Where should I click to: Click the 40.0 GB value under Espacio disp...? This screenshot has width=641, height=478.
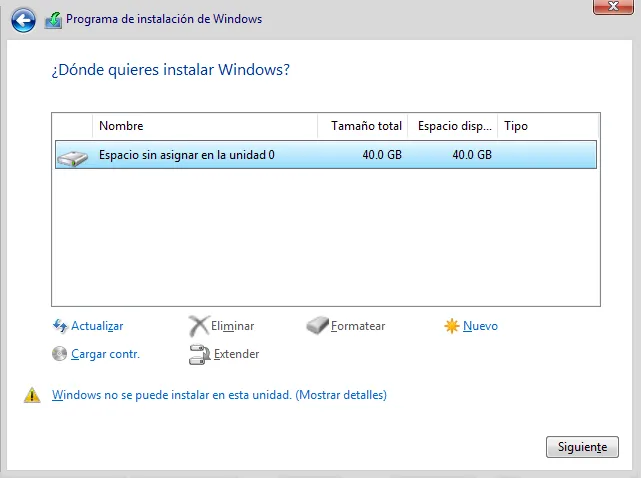pyautogui.click(x=472, y=155)
